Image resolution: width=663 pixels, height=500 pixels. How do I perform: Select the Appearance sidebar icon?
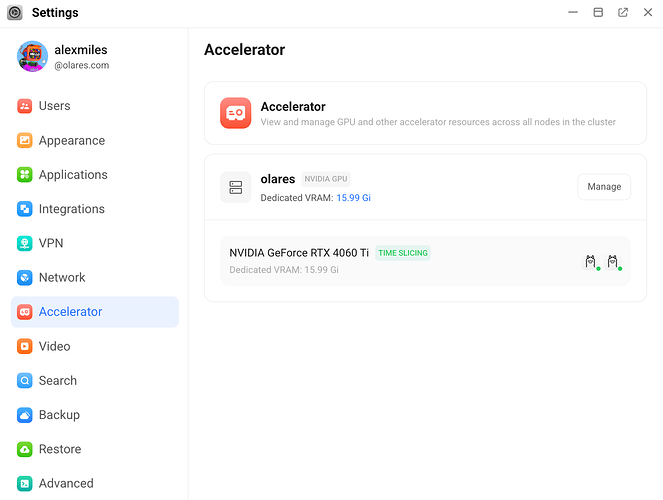pyautogui.click(x=25, y=140)
